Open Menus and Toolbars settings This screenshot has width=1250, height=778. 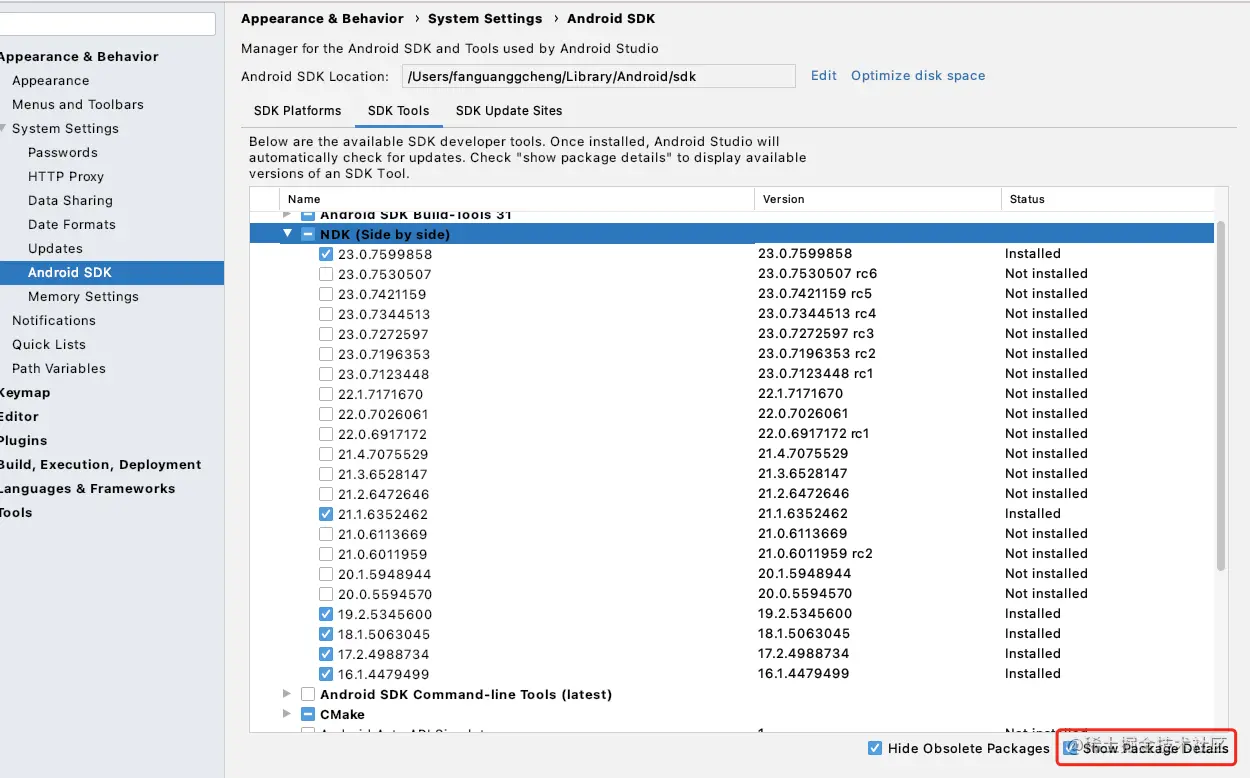(x=78, y=105)
